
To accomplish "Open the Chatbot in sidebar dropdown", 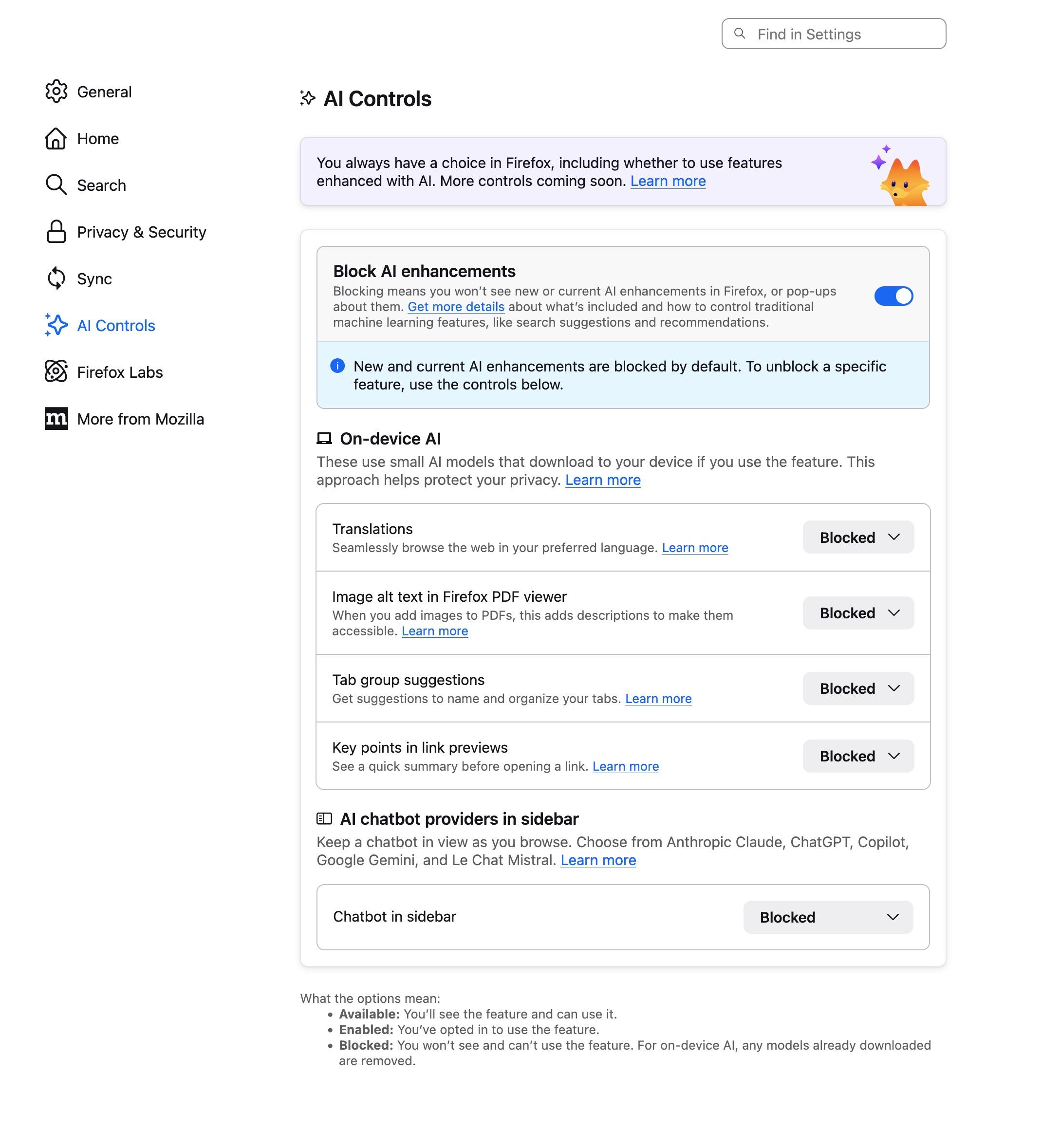I will (827, 917).
